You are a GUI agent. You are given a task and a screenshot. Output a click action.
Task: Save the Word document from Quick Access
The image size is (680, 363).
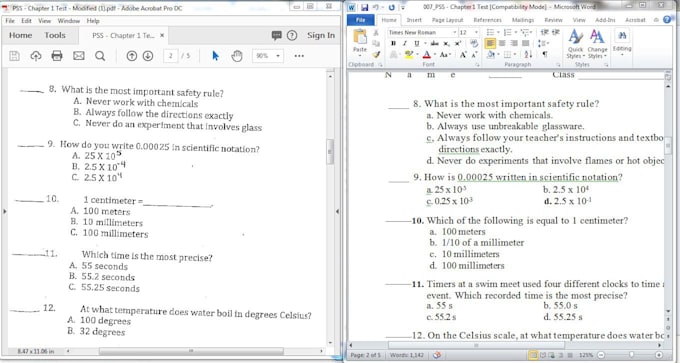point(364,7)
